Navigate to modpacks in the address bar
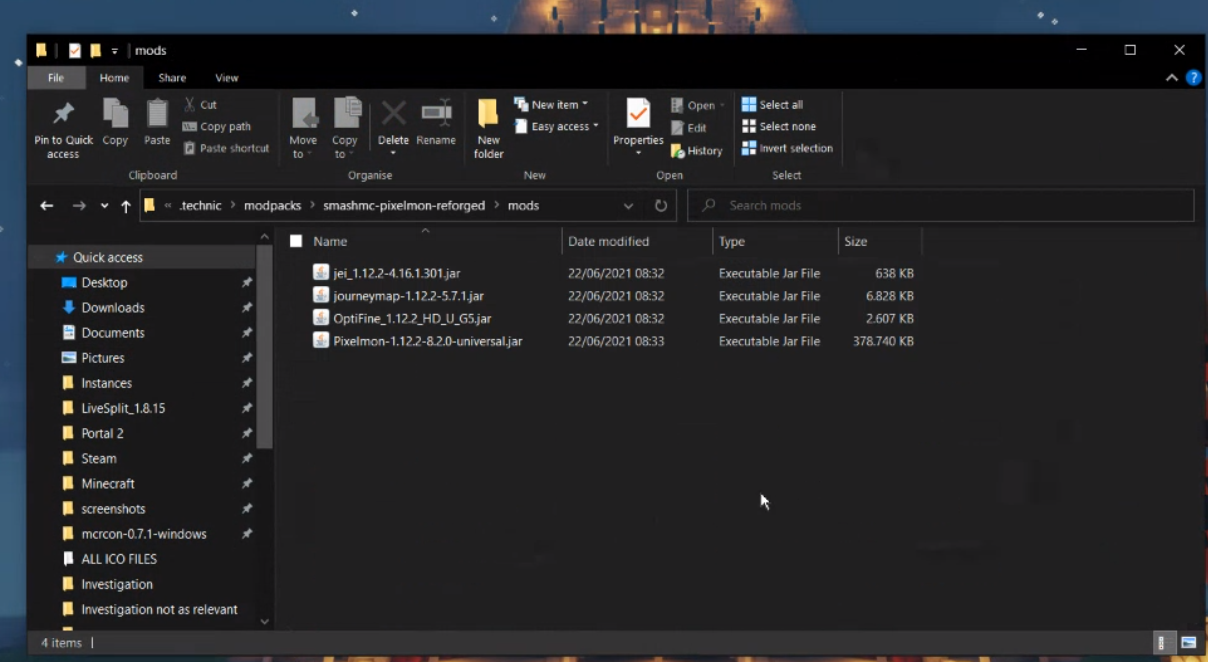 [x=272, y=205]
